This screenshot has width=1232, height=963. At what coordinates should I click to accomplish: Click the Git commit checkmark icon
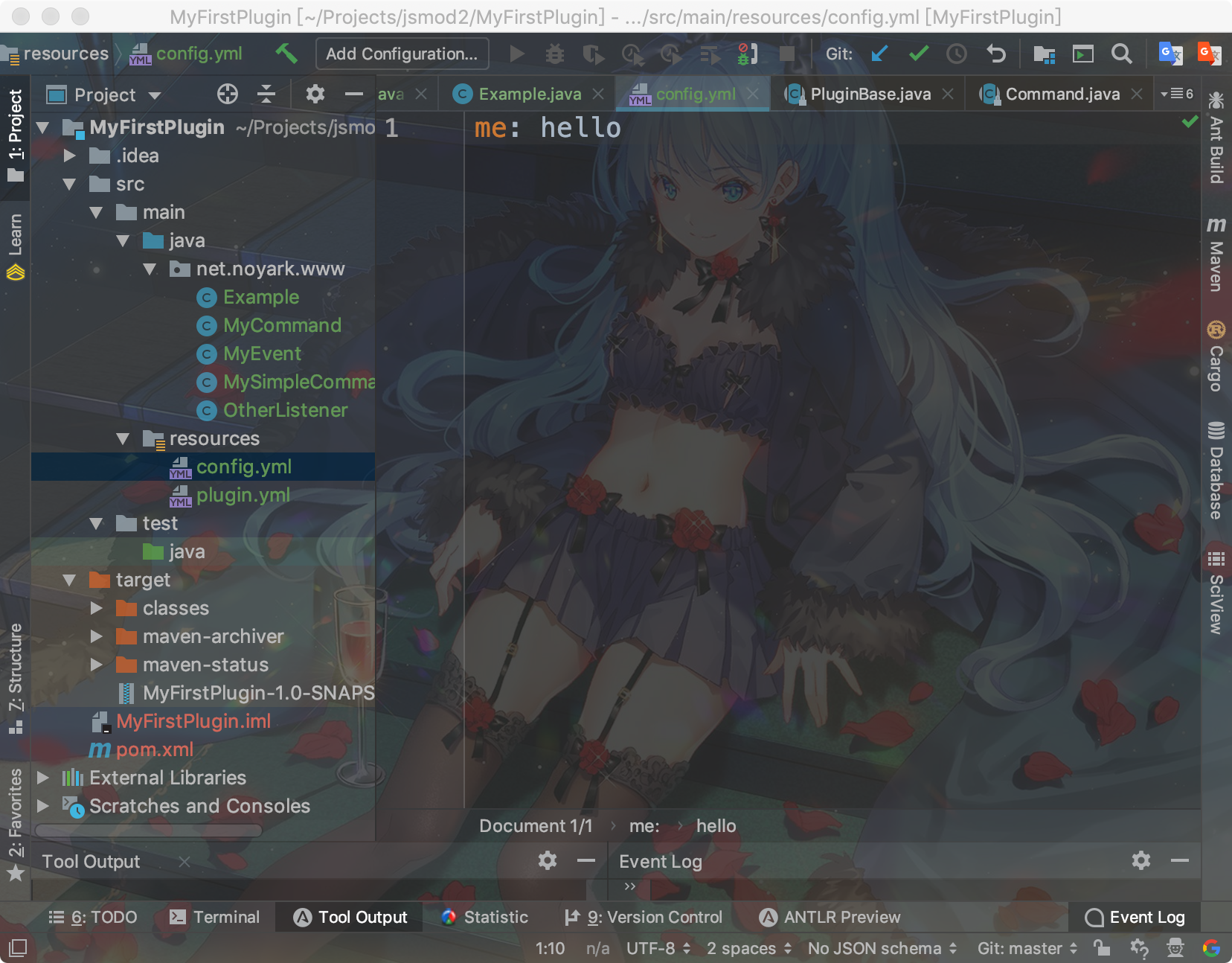coord(919,54)
